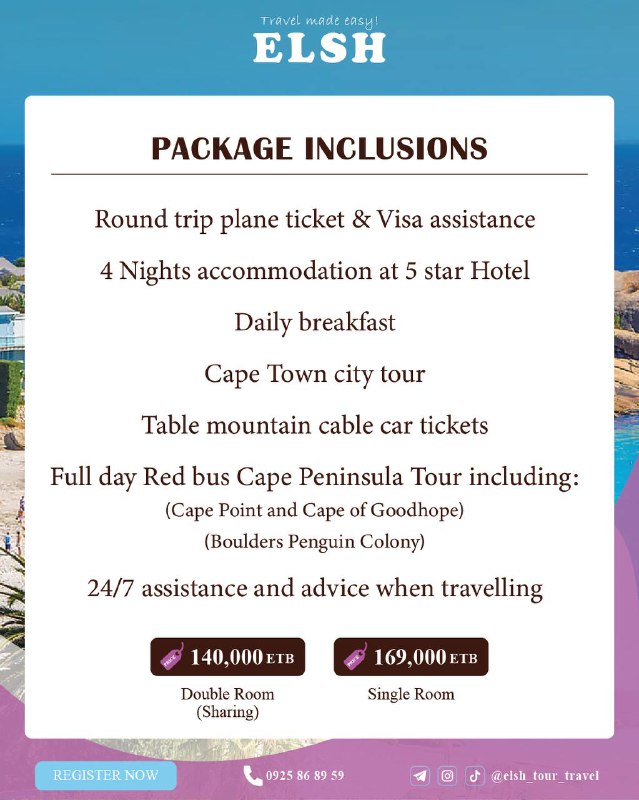Open the Instagram icon
The height and width of the screenshot is (800, 639).
(x=448, y=776)
